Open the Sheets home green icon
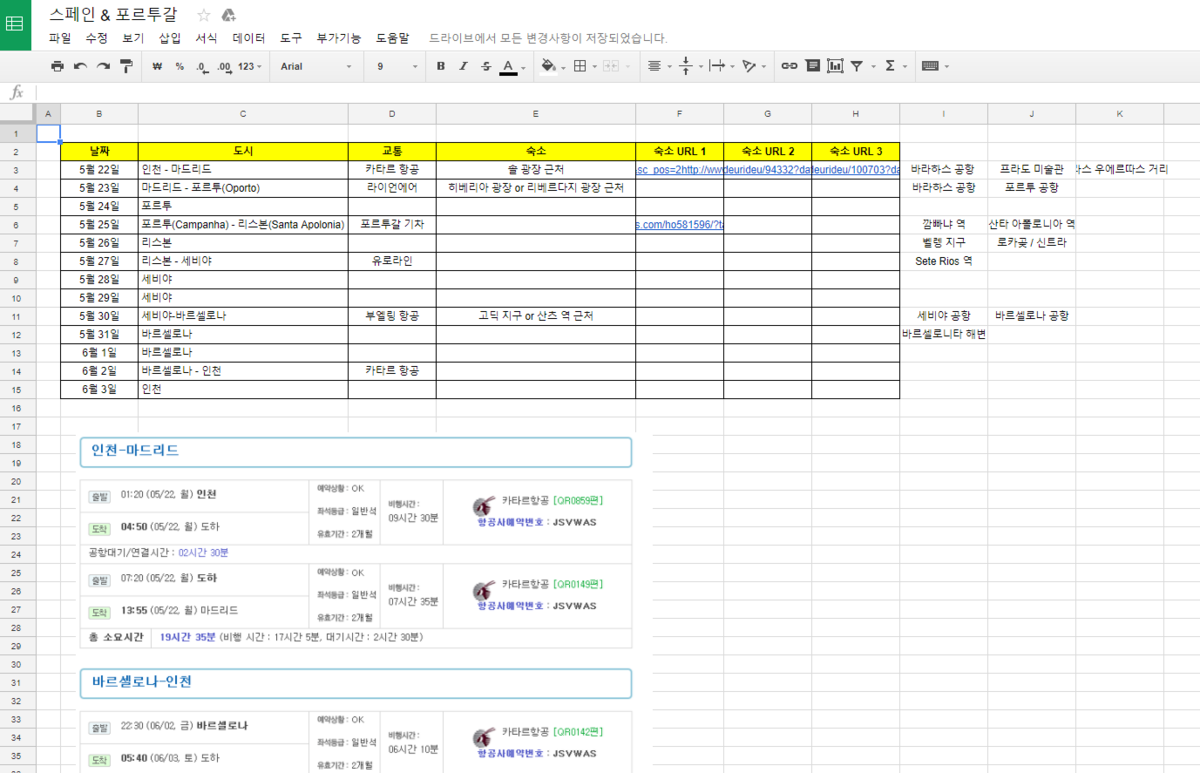The width and height of the screenshot is (1200, 773). tap(15, 24)
